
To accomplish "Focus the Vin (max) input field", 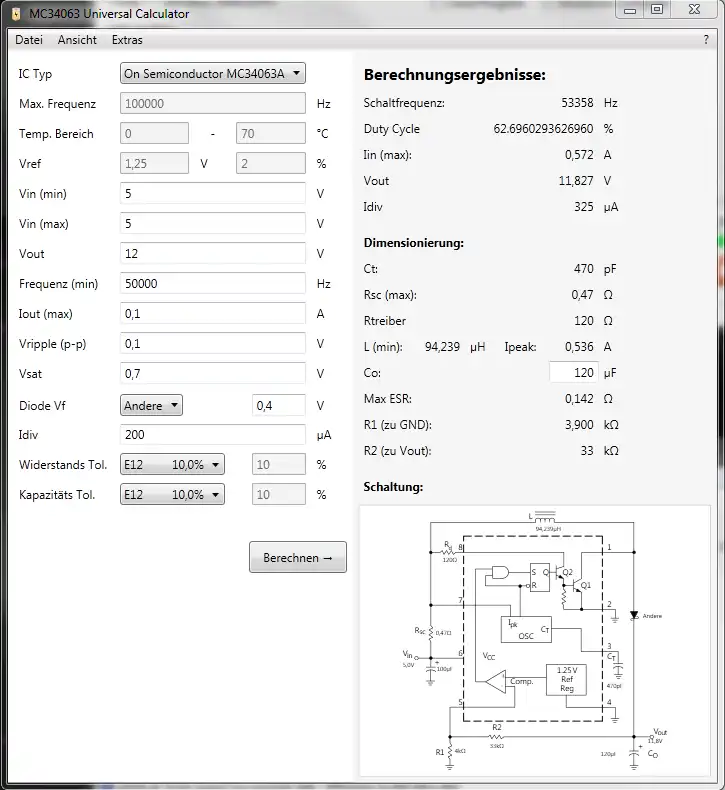I will tap(213, 224).
